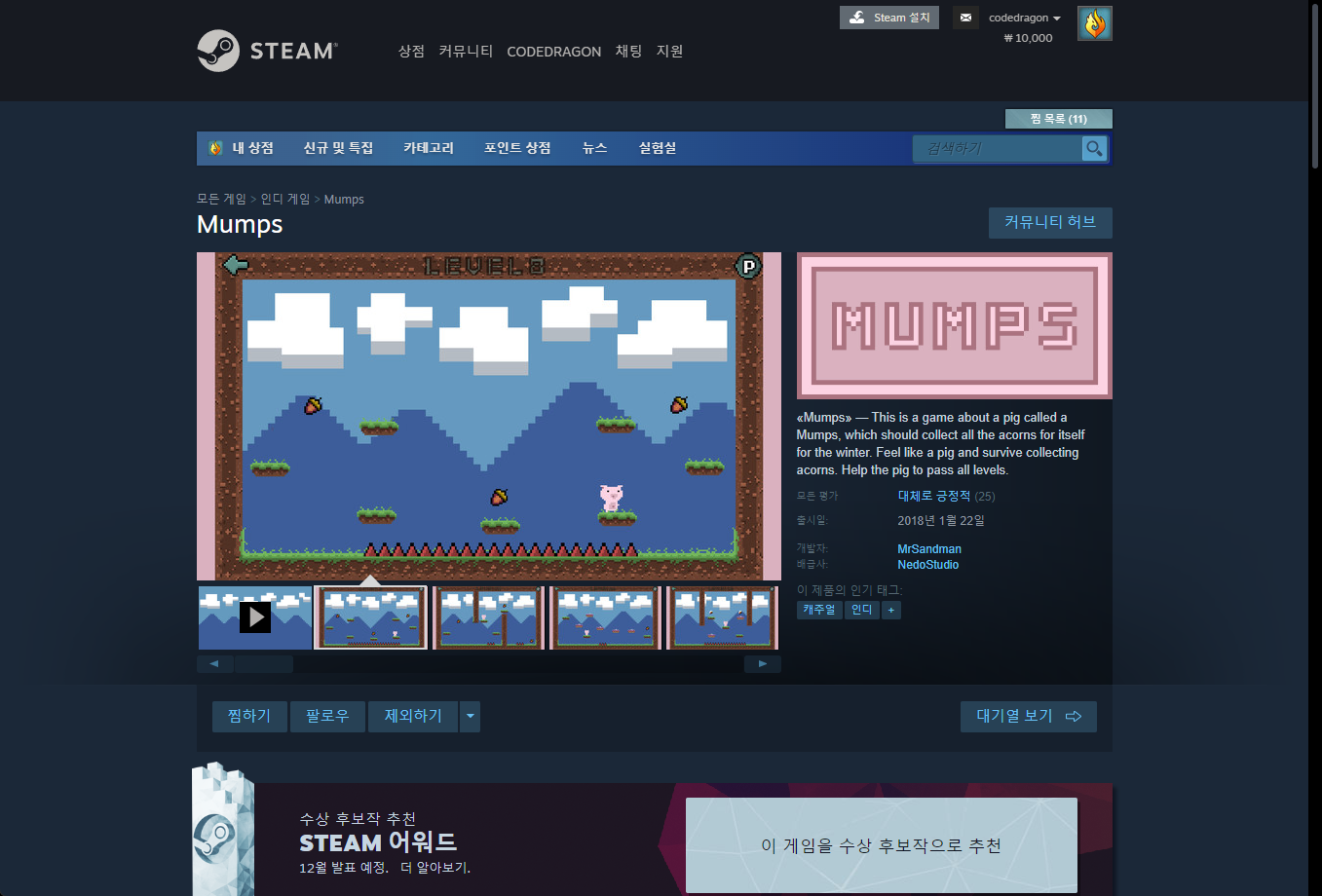Image resolution: width=1322 pixels, height=896 pixels.
Task: Open codedragon account dropdown
Action: click(x=1025, y=18)
